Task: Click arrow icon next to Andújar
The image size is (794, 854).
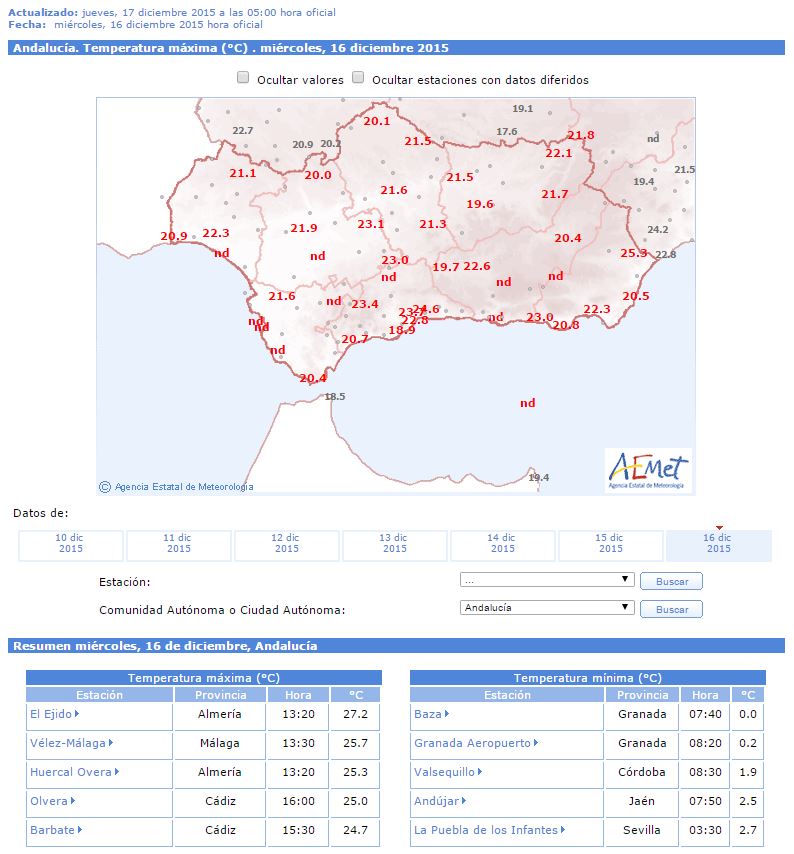Action: click(x=463, y=802)
